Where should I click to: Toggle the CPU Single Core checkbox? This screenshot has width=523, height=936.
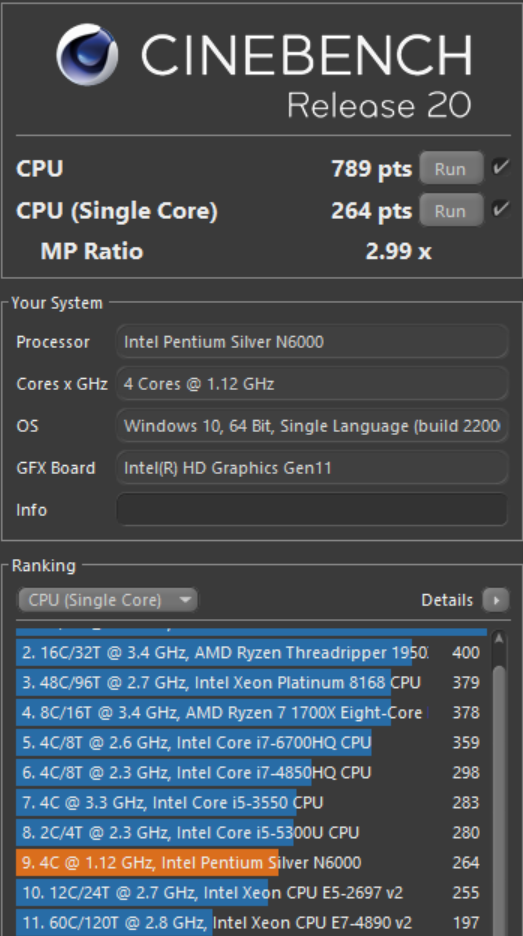[x=500, y=209]
